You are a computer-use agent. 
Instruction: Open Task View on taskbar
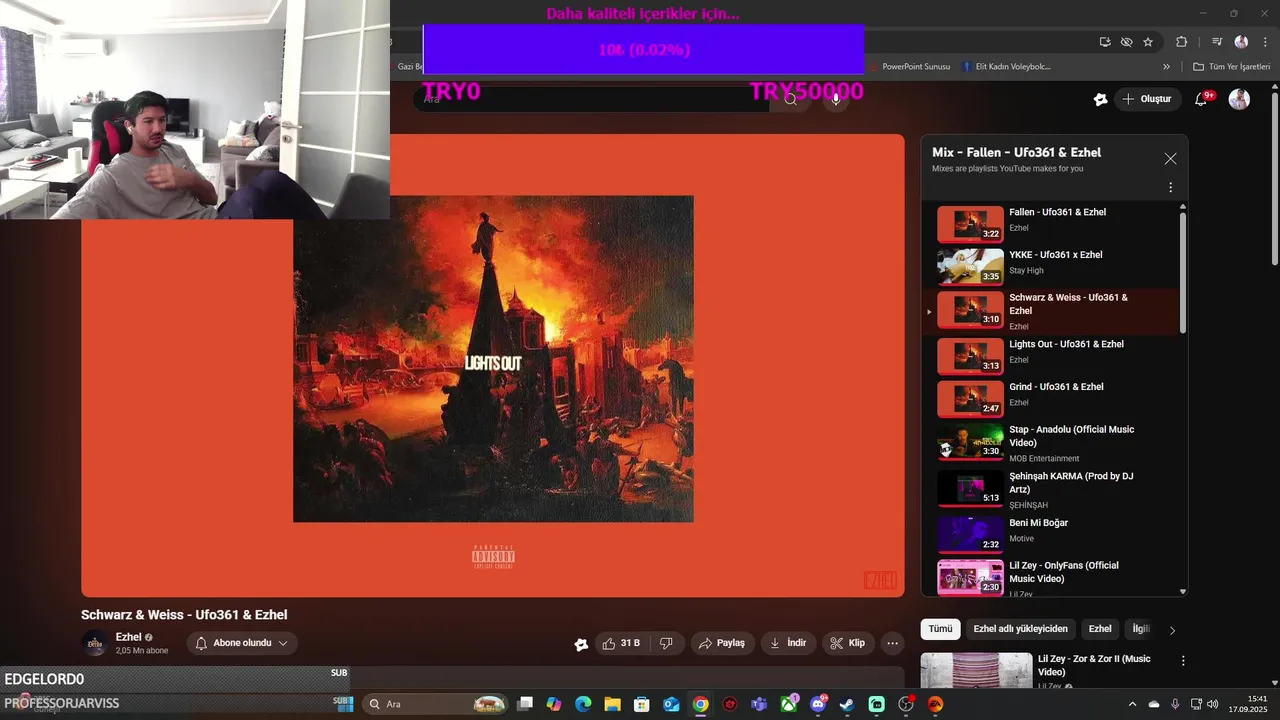coord(525,704)
